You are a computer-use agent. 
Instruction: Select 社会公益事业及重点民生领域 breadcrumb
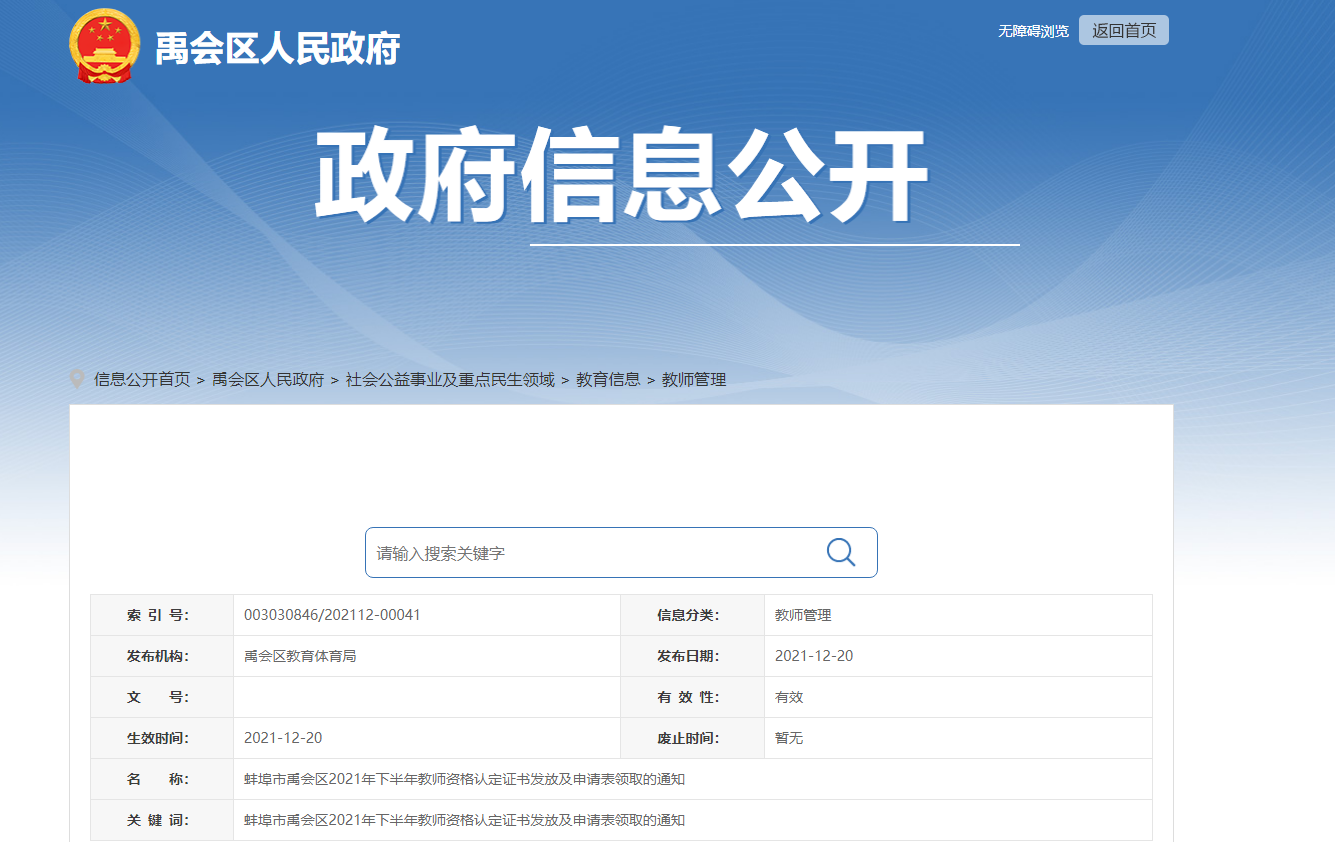(450, 380)
